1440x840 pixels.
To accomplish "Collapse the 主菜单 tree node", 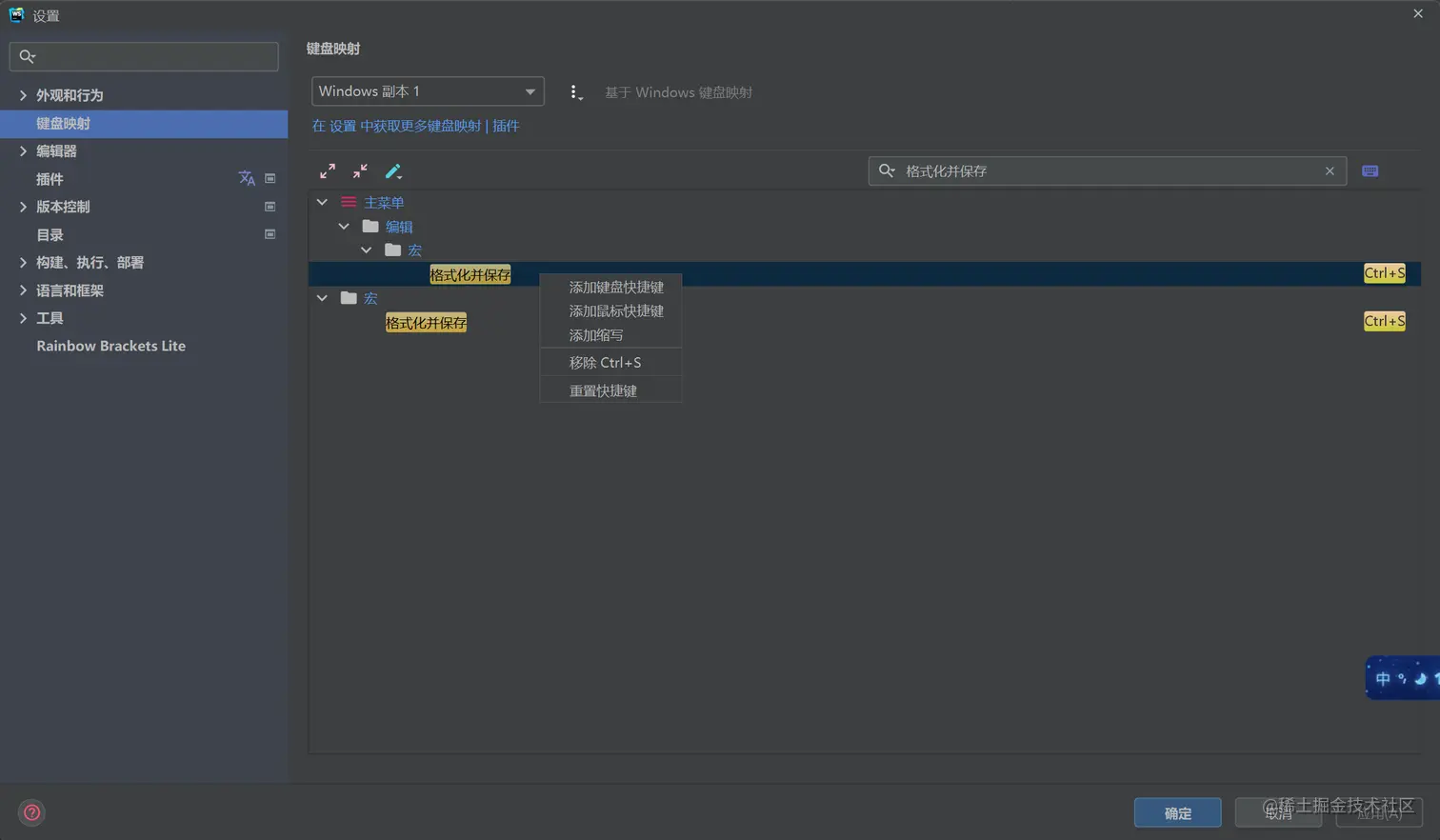I will click(x=322, y=202).
